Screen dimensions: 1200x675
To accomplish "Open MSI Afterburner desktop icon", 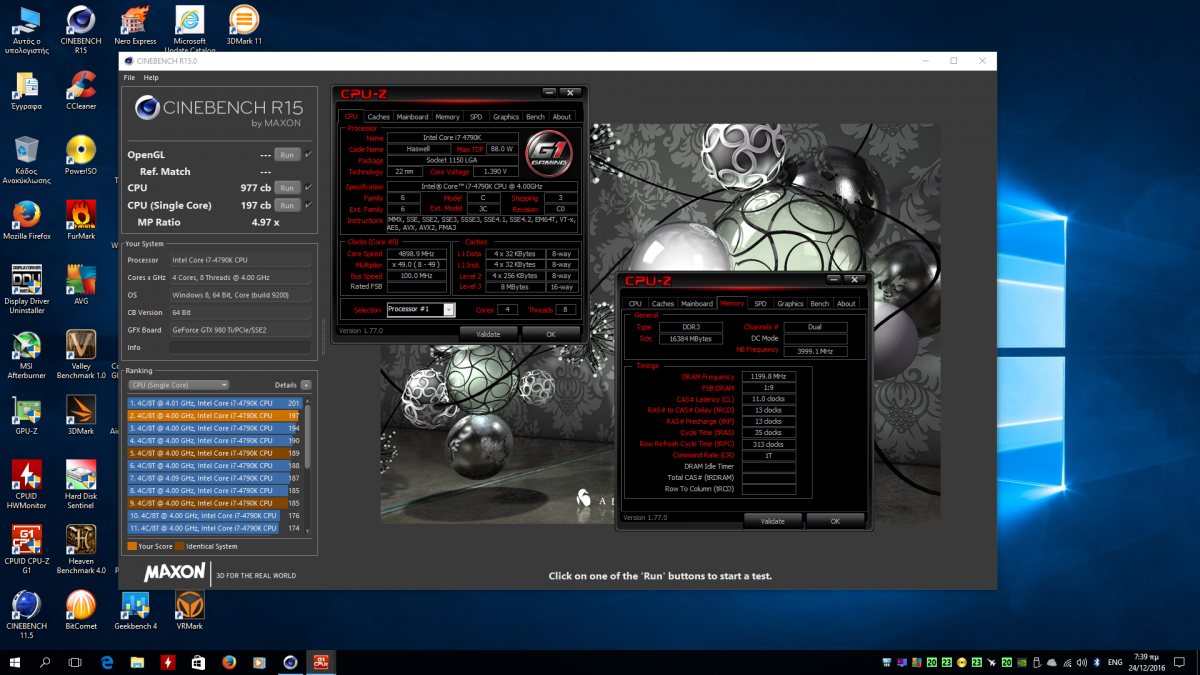I will point(26,354).
